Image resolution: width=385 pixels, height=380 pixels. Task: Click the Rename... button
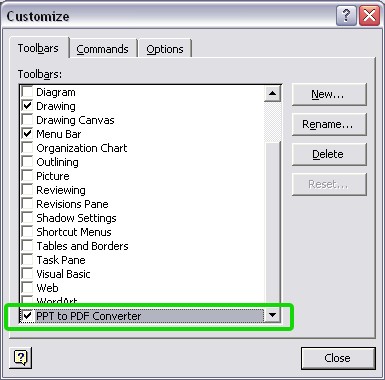[x=329, y=124]
